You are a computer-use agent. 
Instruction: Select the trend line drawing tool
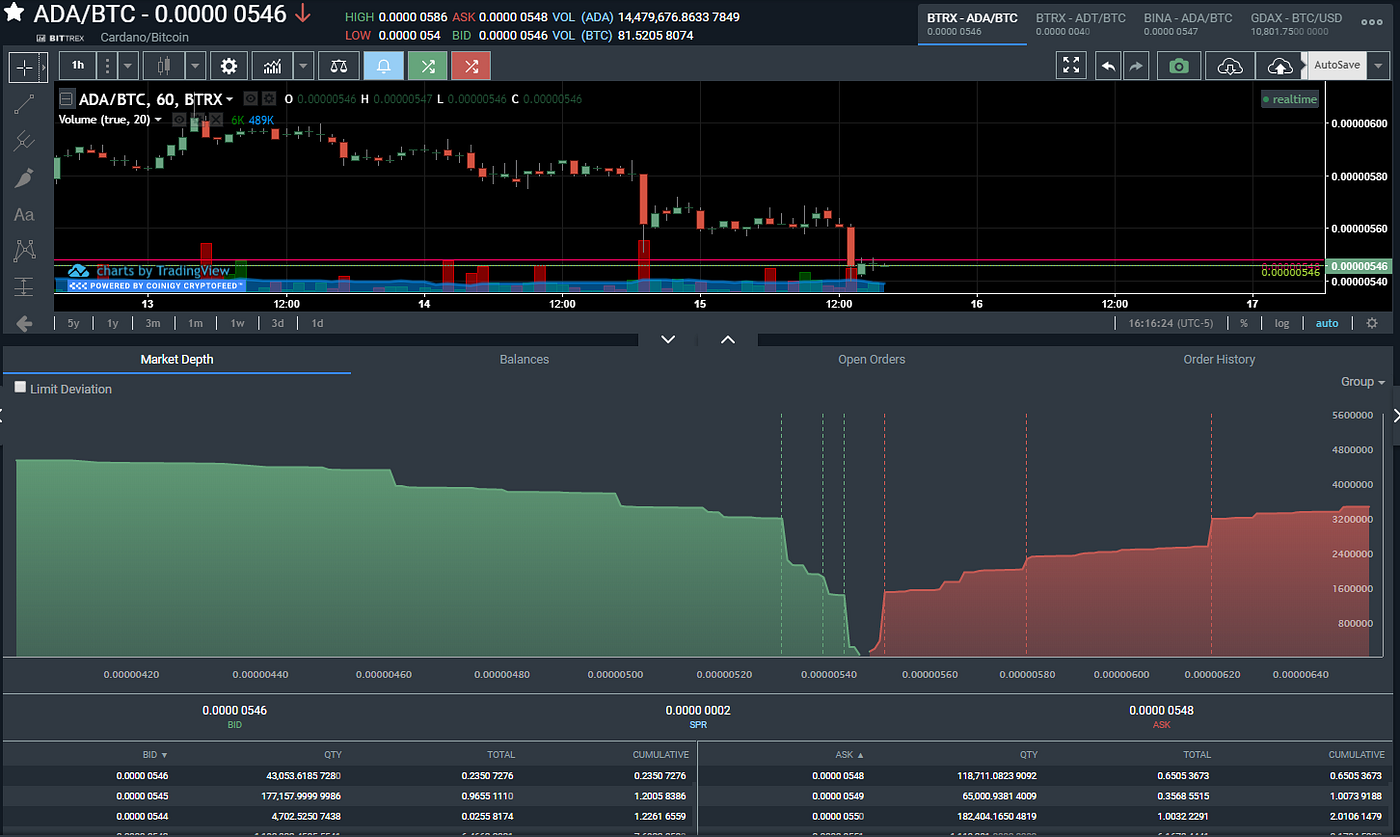coord(24,104)
